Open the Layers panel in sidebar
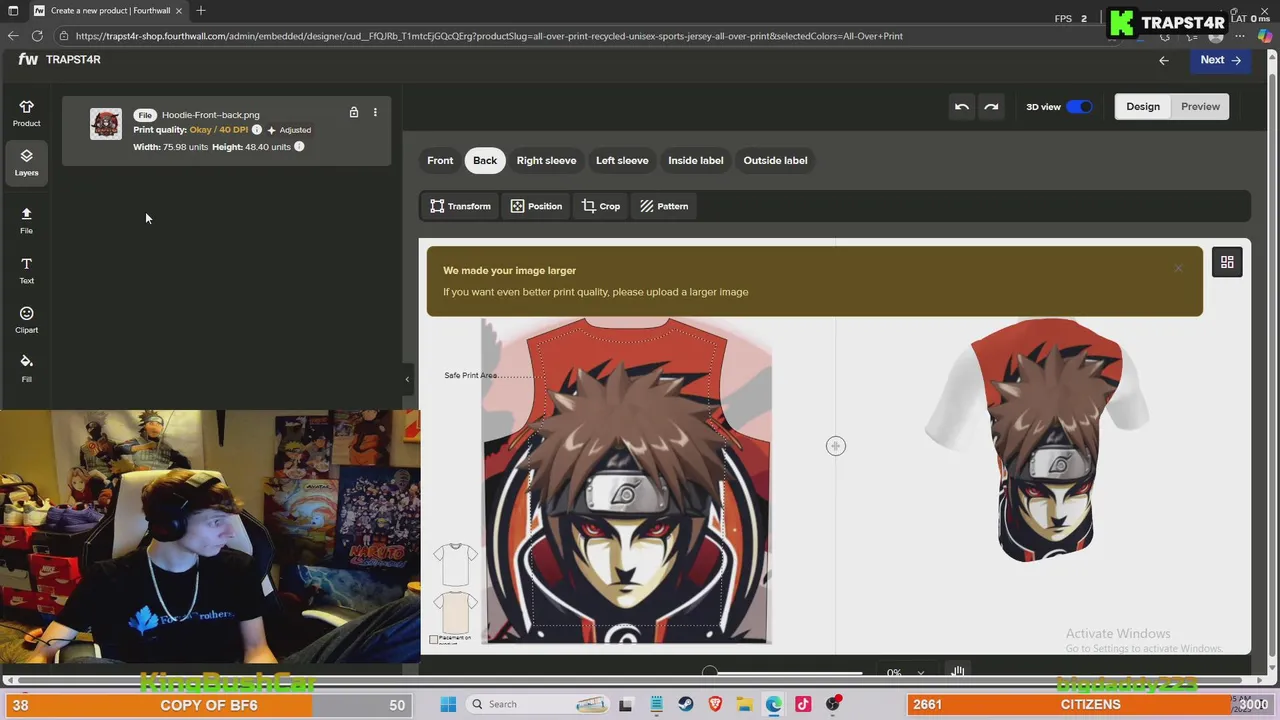Image resolution: width=1280 pixels, height=720 pixels. pyautogui.click(x=26, y=162)
